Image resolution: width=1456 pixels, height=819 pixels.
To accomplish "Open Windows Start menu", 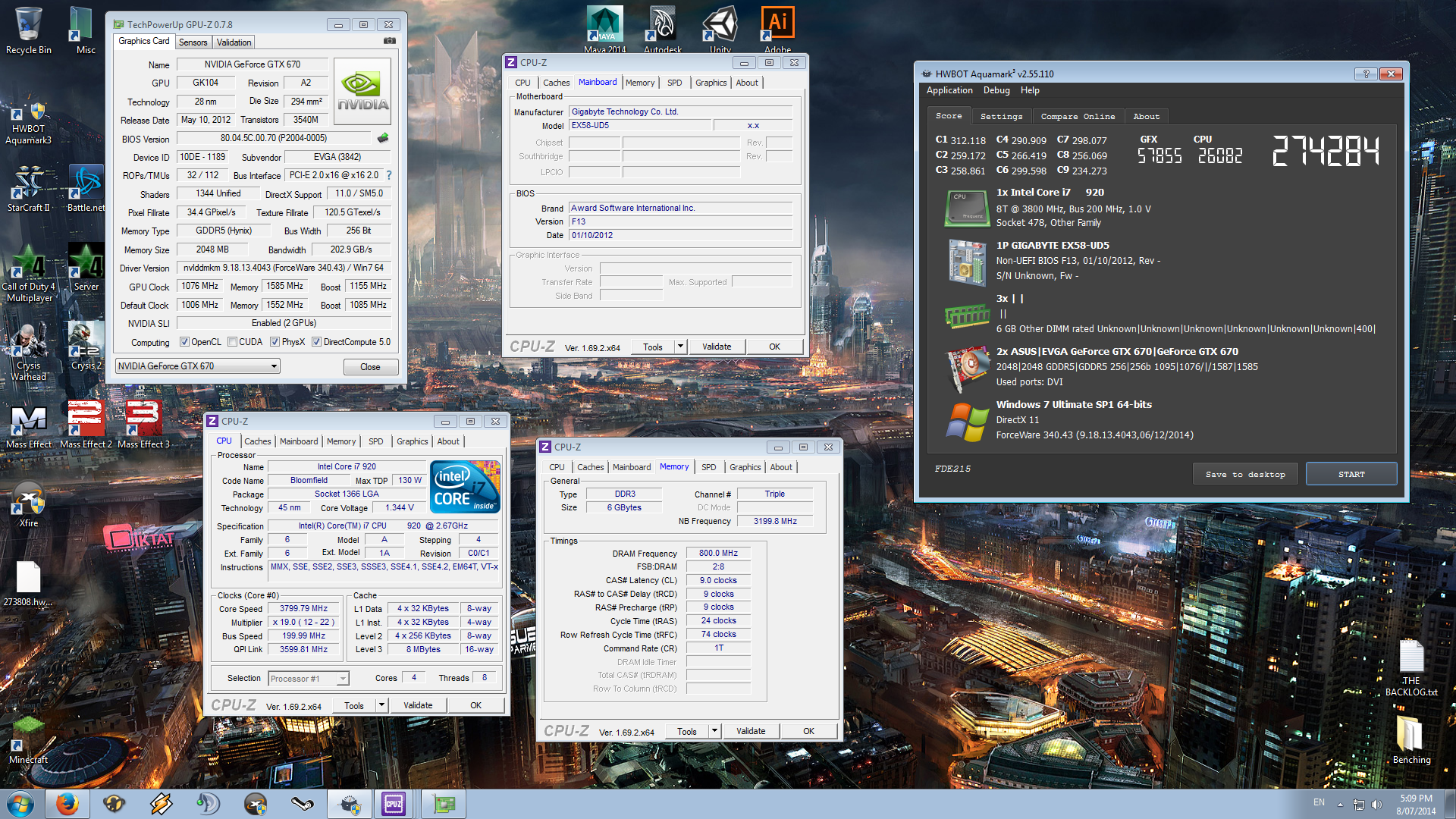I will click(x=20, y=804).
